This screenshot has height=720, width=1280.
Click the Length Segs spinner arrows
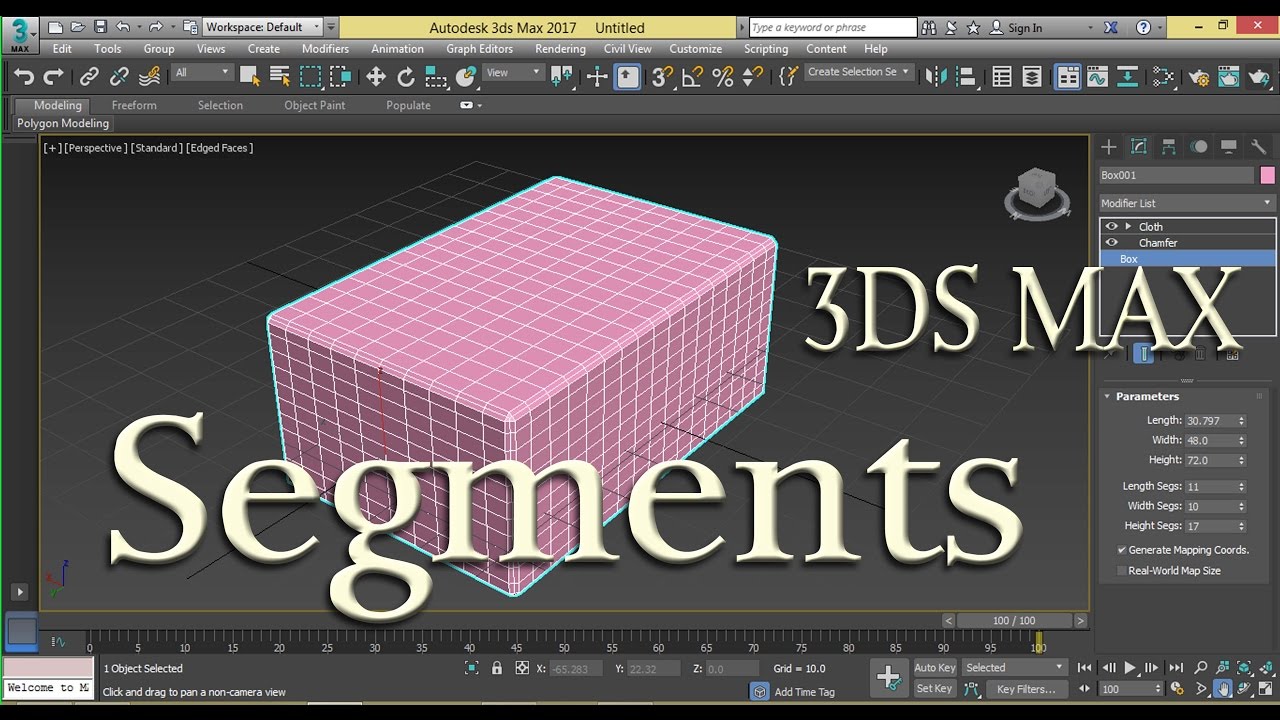(x=1241, y=486)
